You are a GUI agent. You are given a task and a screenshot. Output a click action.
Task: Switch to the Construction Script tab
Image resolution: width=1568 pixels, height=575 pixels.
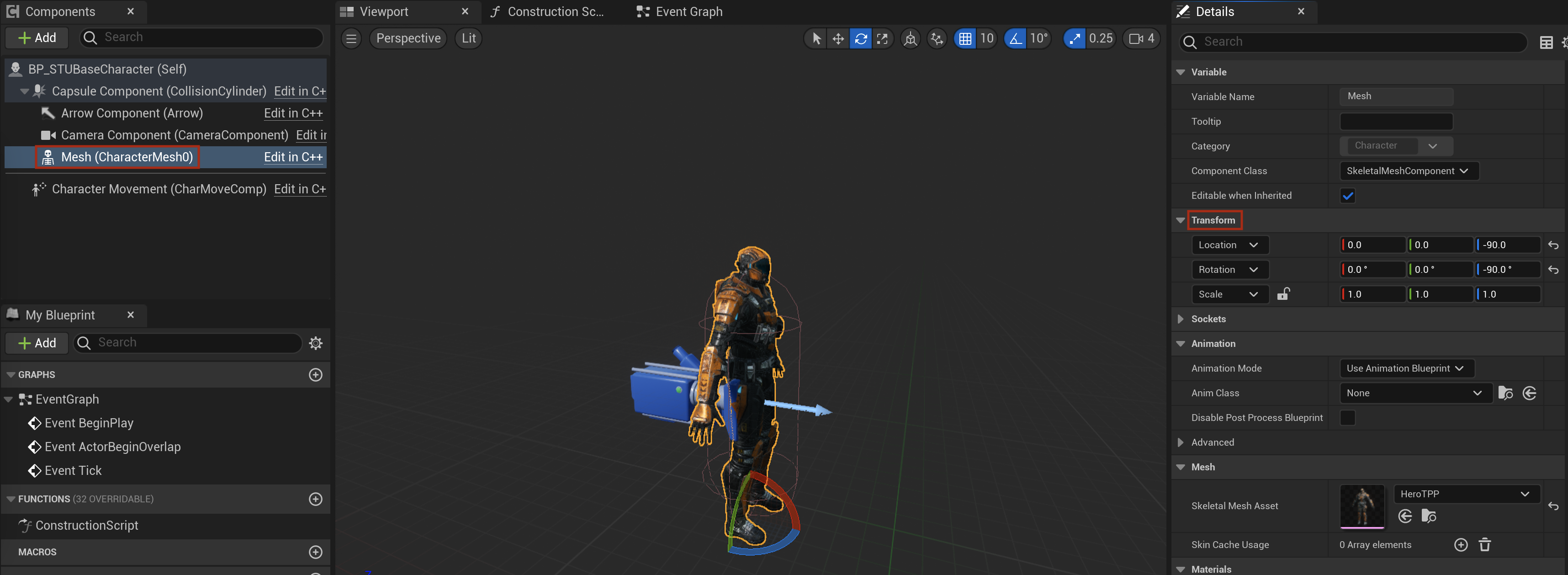click(x=555, y=11)
